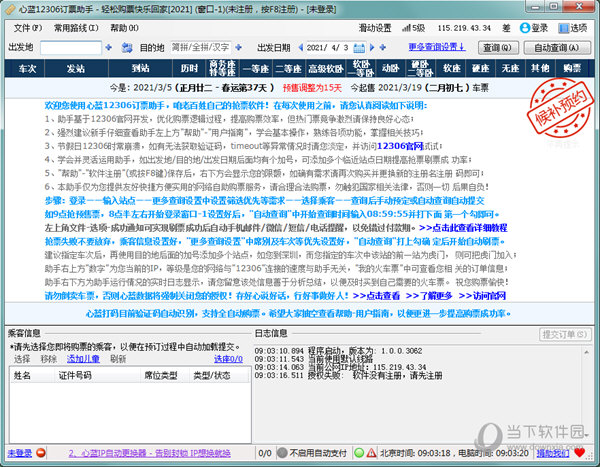The image size is (600, 467).
Task: Expand 更多查询设置 link
Action: click(437, 47)
